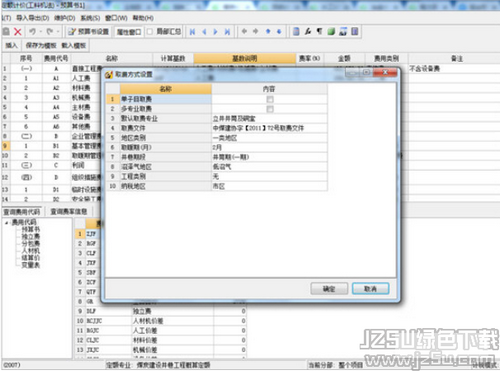This screenshot has width=500, height=371.
Task: Click the 默认取费专业 value cell
Action: pos(269,119)
